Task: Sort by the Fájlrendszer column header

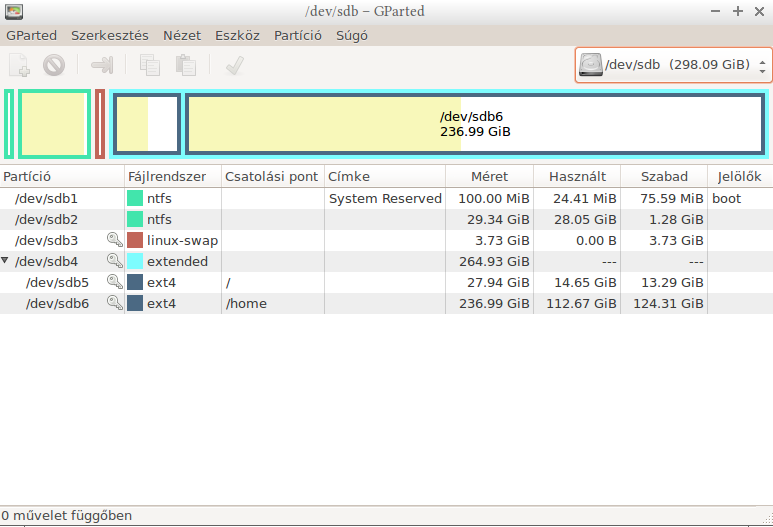Action: coord(173,176)
